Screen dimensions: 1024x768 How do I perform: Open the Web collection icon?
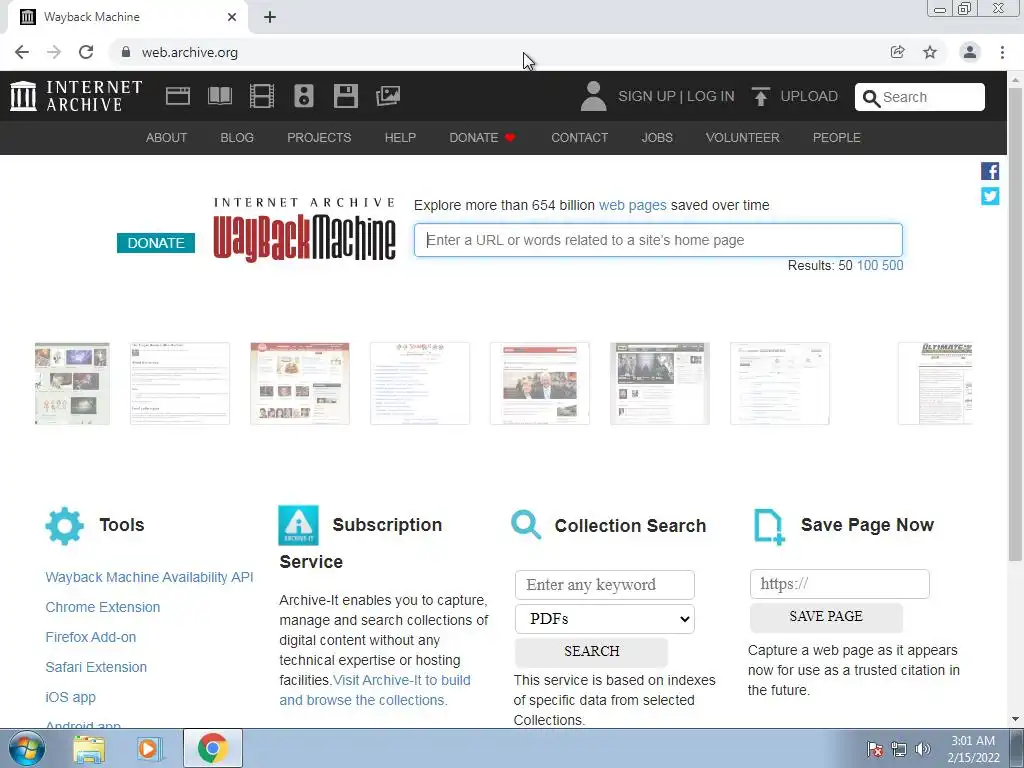click(x=178, y=96)
